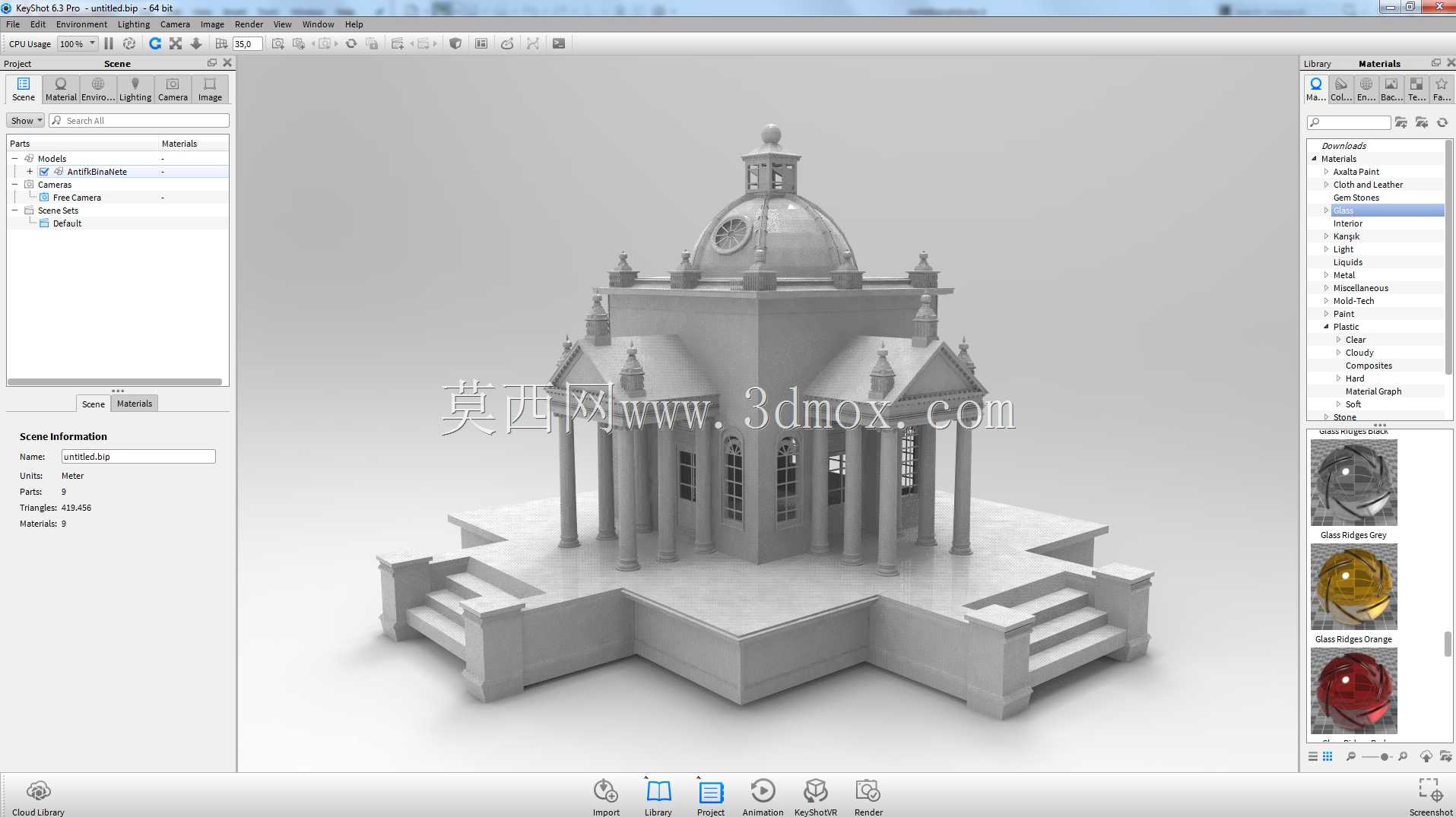1456x817 pixels.
Task: Open the Cloud Library
Action: (38, 797)
